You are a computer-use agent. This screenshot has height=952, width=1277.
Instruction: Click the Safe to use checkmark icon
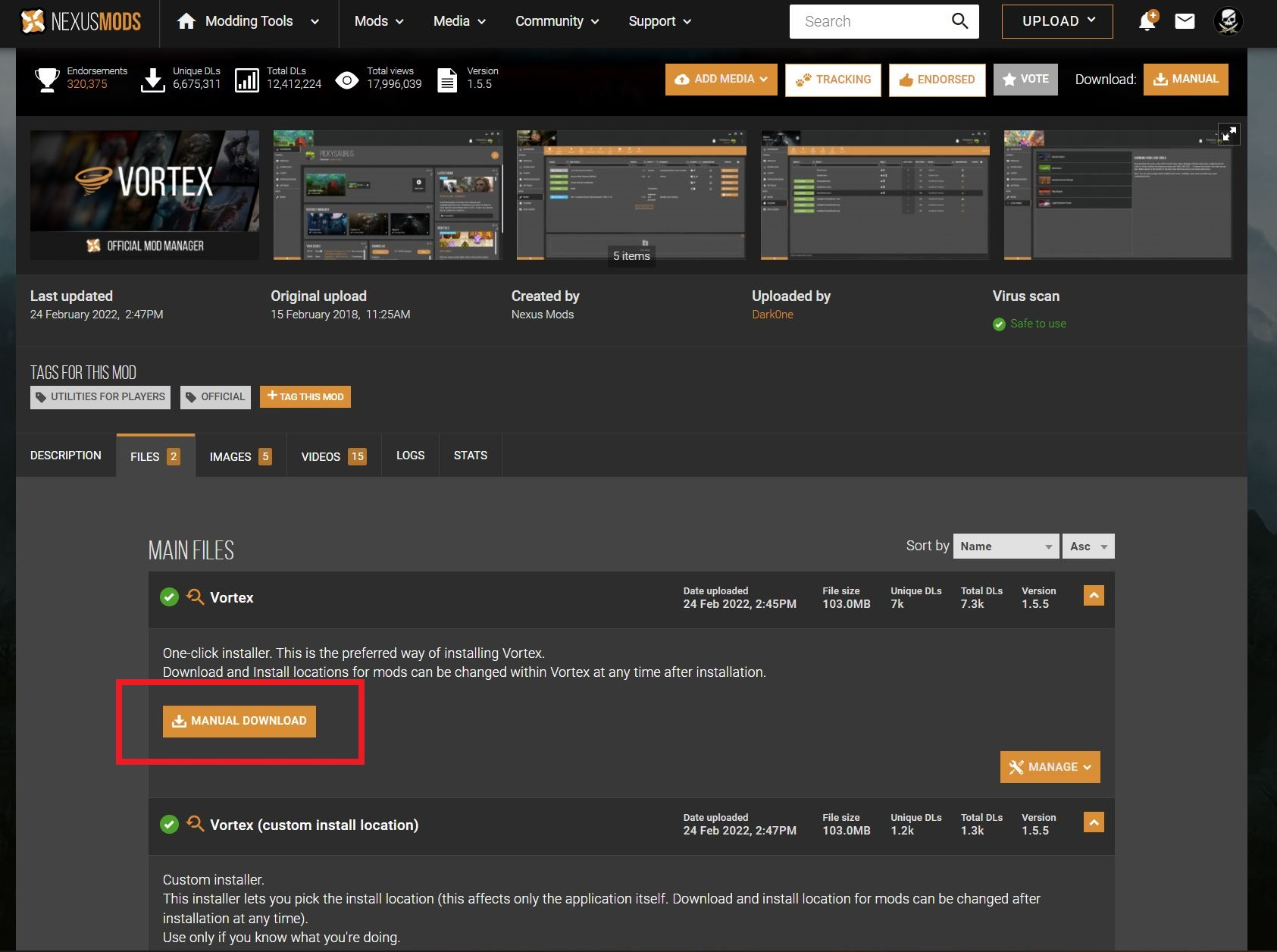coord(999,324)
